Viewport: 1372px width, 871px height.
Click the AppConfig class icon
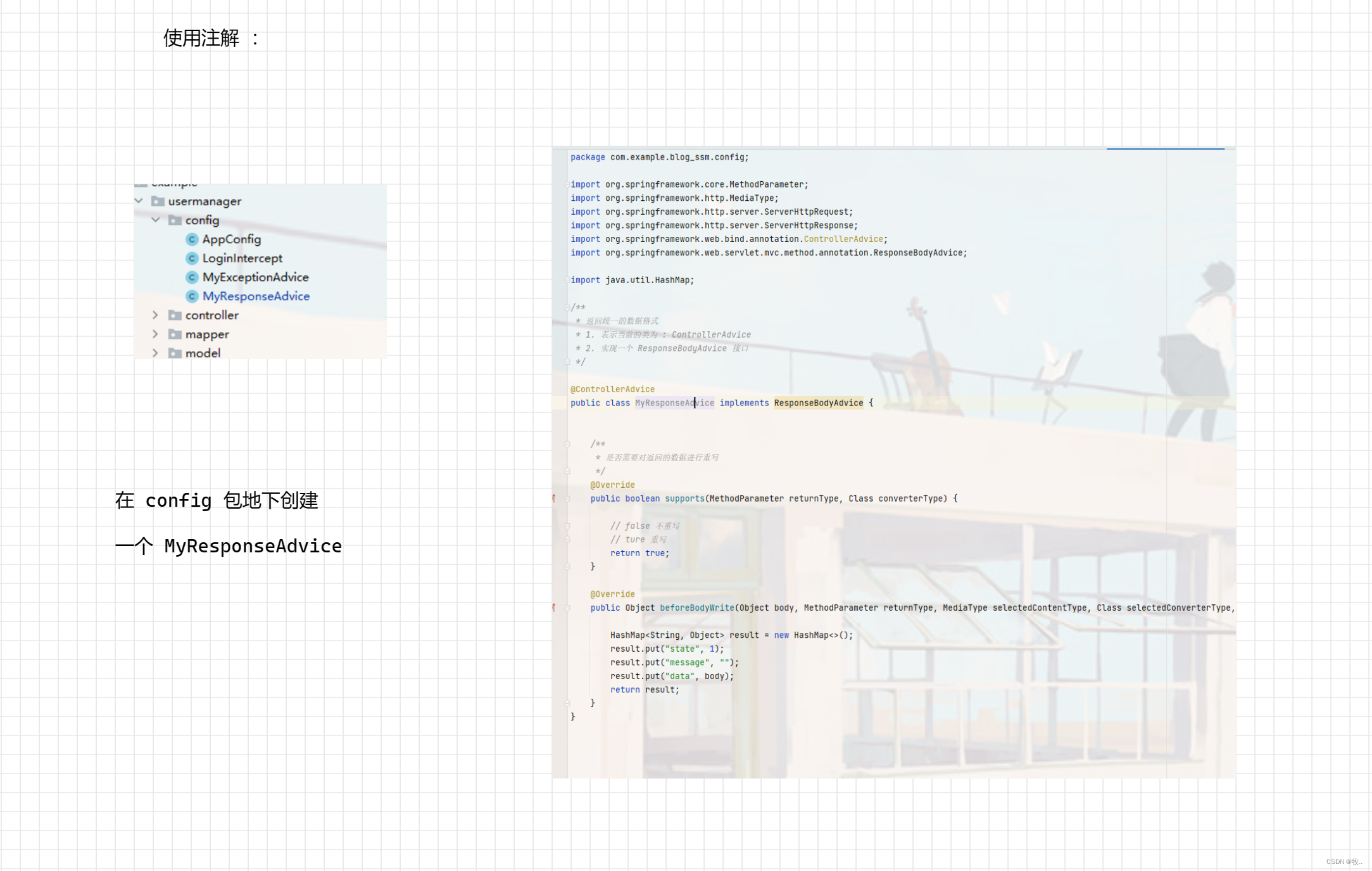click(192, 239)
